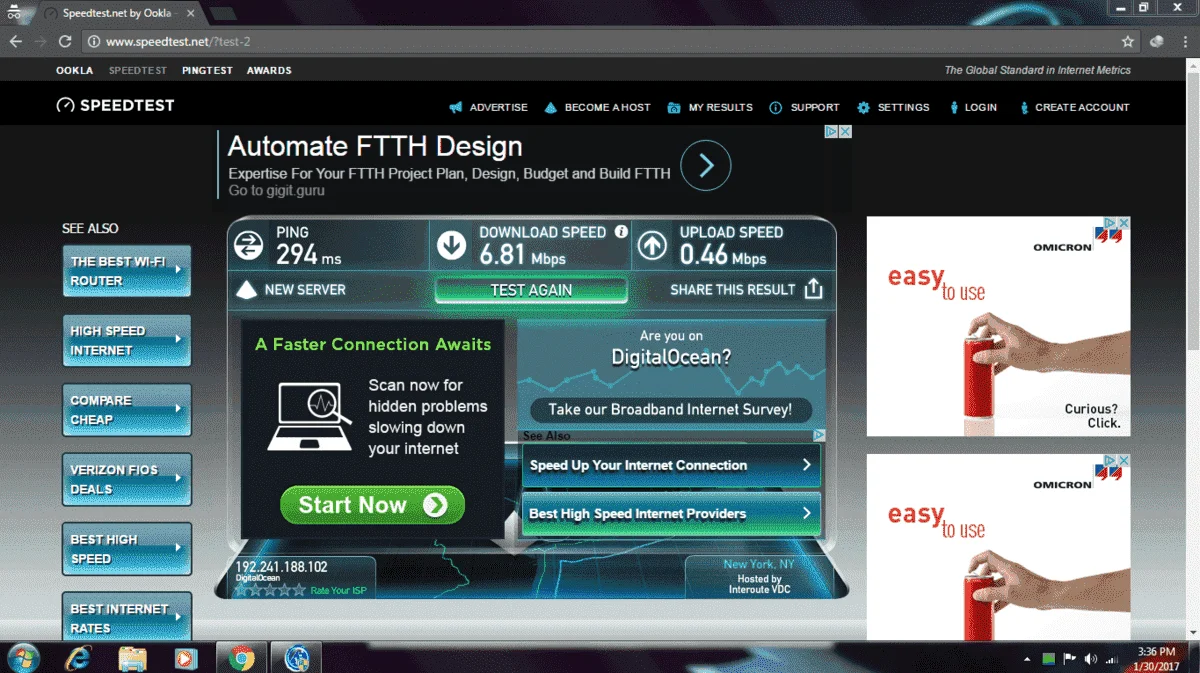
Task: Click the download arrow circle icon
Action: pyautogui.click(x=451, y=244)
